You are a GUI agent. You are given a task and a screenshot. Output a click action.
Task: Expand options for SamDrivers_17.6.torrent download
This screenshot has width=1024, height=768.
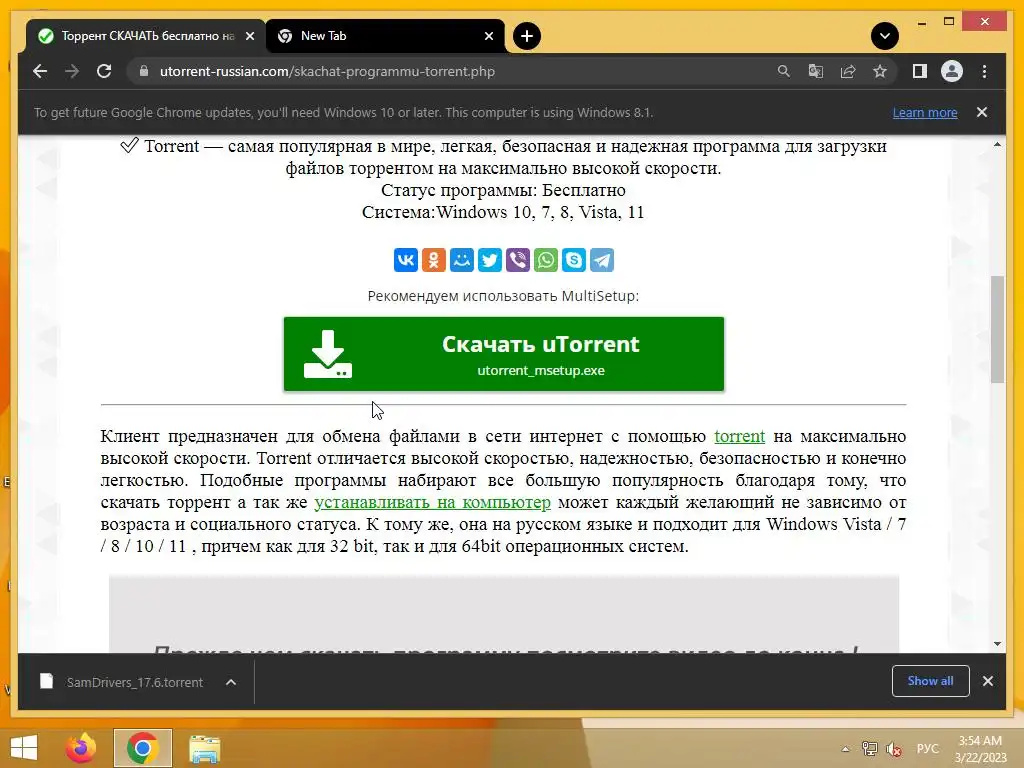pos(231,682)
